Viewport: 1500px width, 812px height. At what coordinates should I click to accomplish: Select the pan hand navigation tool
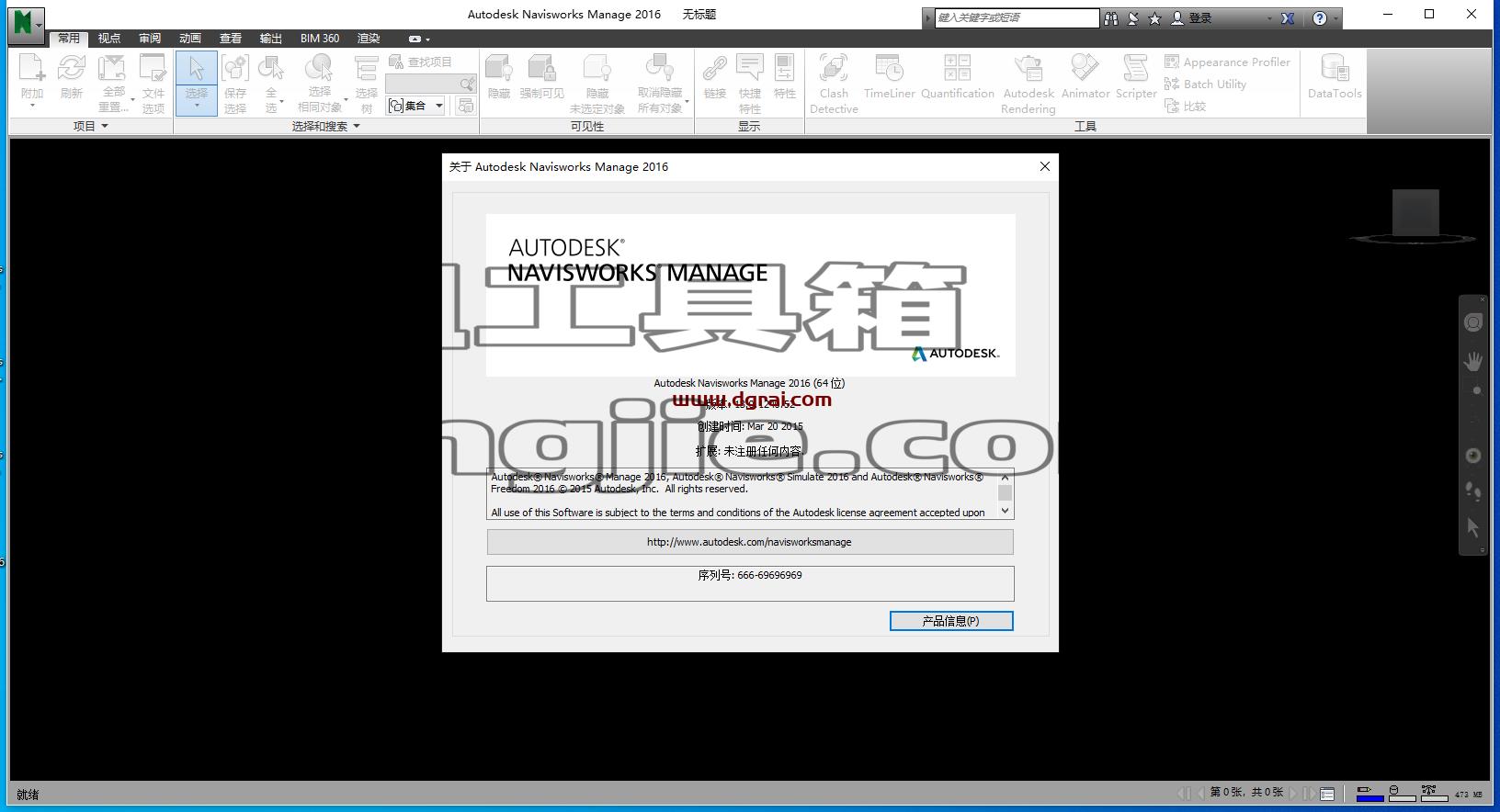click(x=1473, y=361)
